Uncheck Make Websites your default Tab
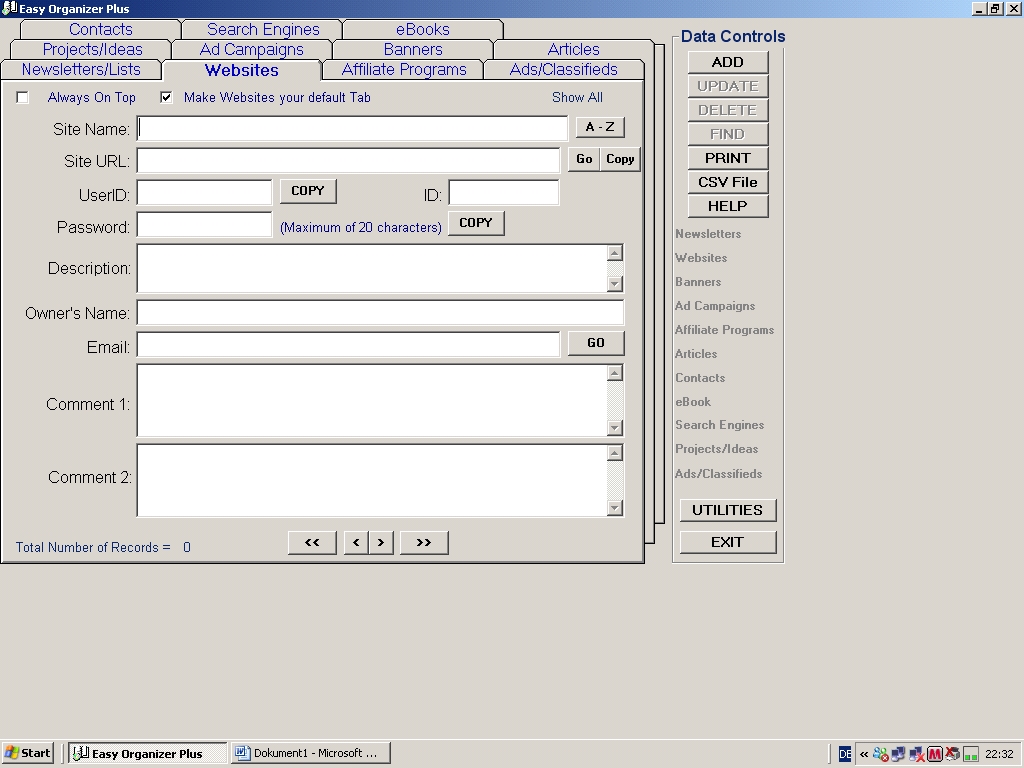The width and height of the screenshot is (1024, 768). click(x=167, y=98)
